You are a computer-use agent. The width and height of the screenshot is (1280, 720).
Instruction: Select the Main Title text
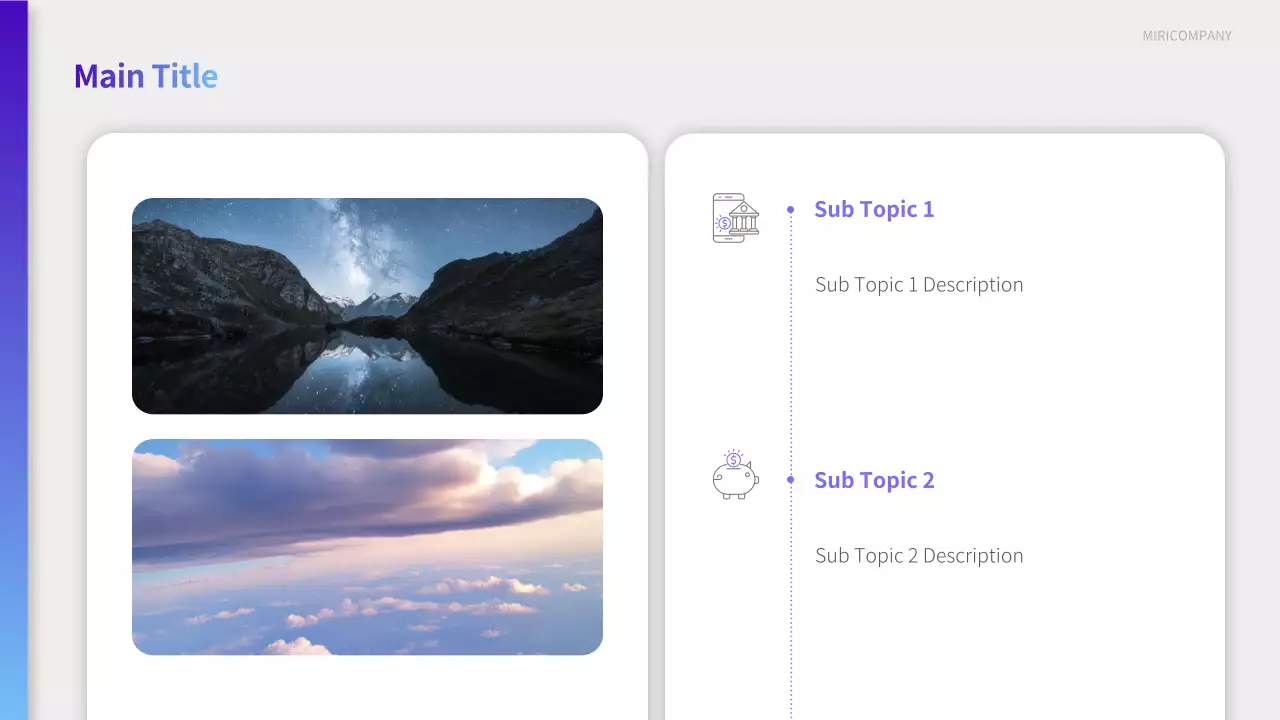click(146, 76)
